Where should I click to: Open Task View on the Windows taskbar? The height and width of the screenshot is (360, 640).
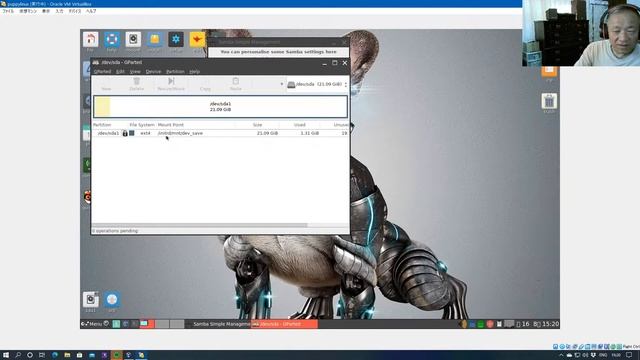pyautogui.click(x=42, y=355)
